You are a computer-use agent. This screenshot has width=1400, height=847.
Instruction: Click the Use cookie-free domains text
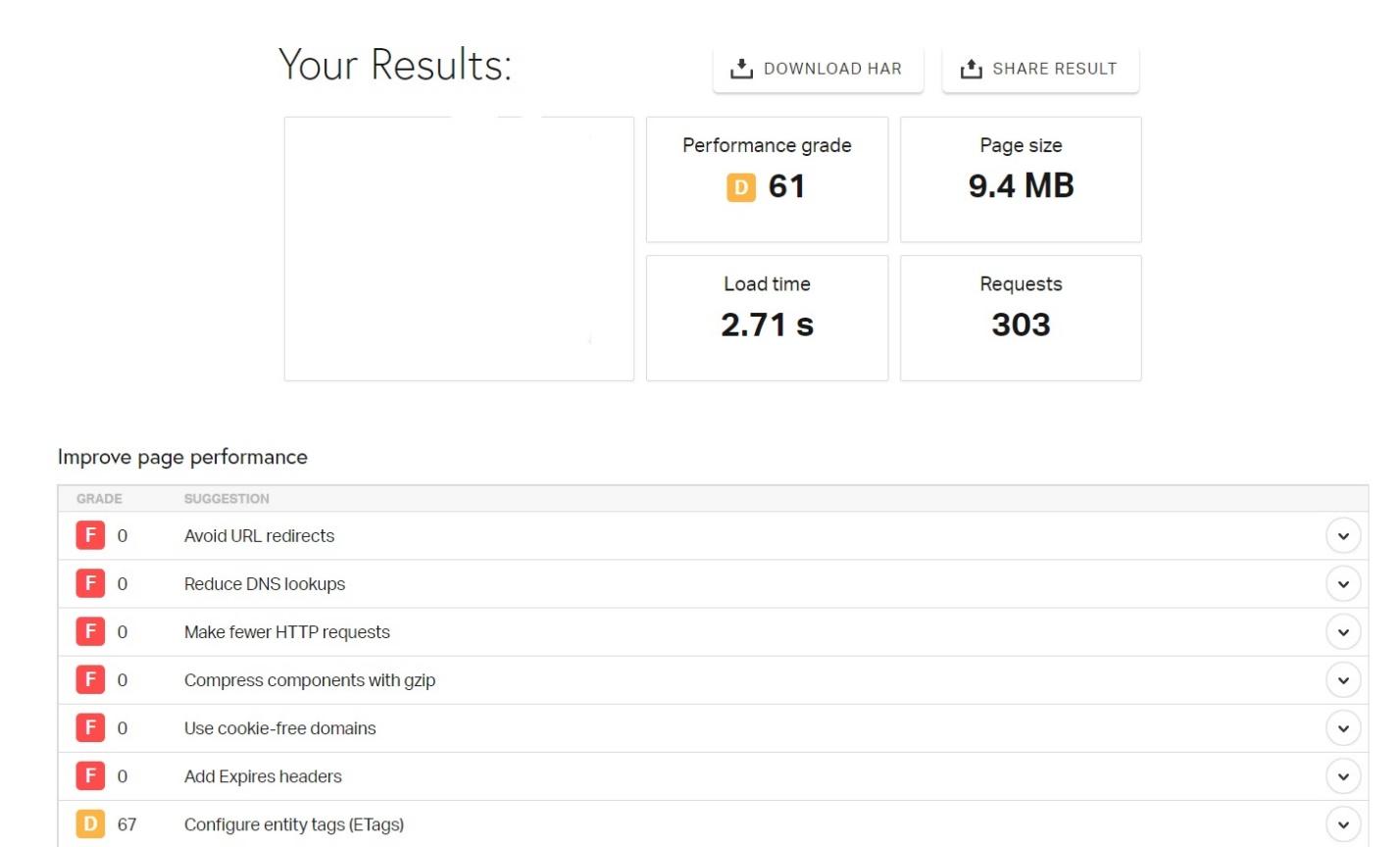tap(280, 728)
